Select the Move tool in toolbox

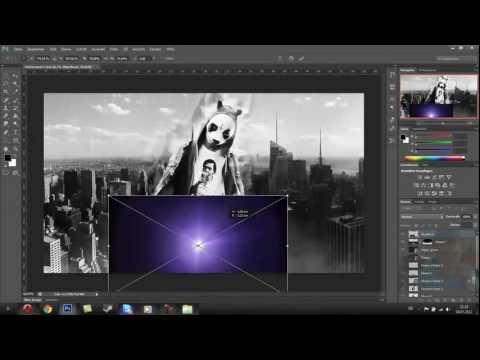coord(15,75)
